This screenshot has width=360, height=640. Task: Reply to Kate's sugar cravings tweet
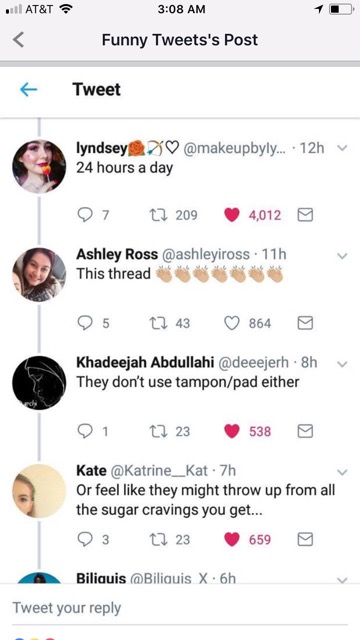point(85,540)
